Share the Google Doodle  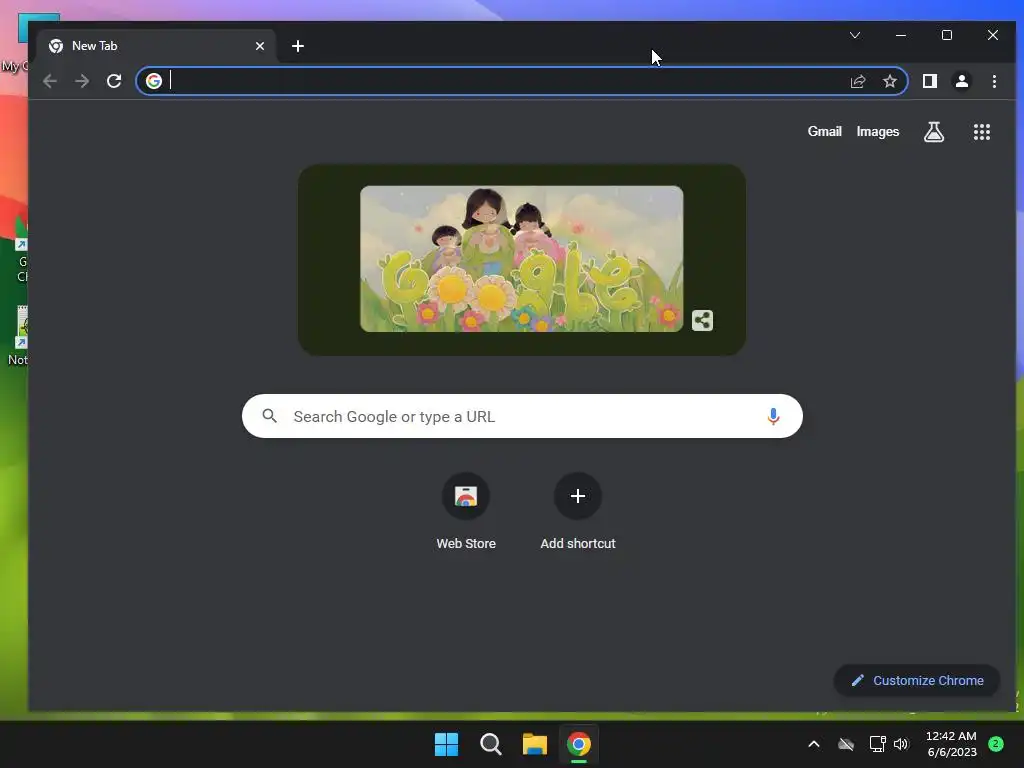(702, 320)
